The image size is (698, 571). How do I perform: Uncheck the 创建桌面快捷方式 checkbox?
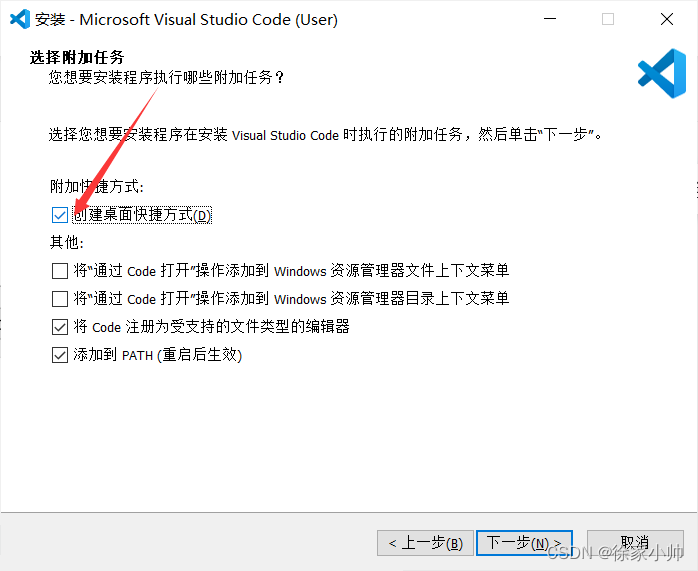click(60, 215)
